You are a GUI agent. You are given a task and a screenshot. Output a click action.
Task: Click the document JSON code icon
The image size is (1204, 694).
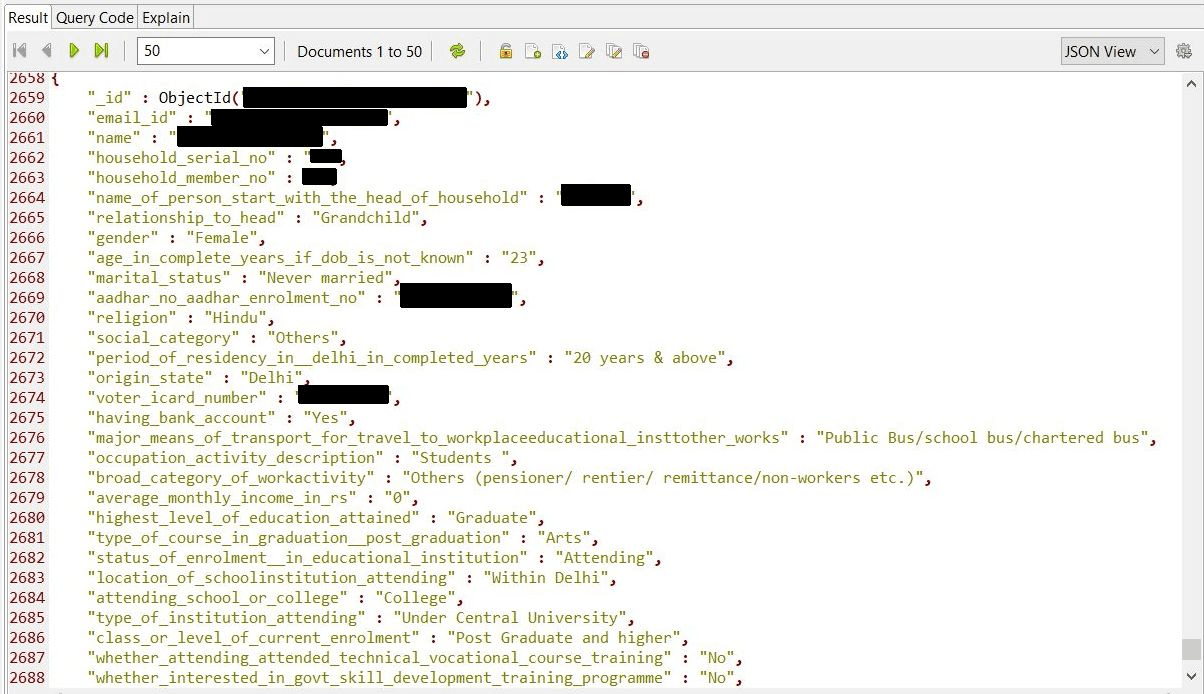560,51
